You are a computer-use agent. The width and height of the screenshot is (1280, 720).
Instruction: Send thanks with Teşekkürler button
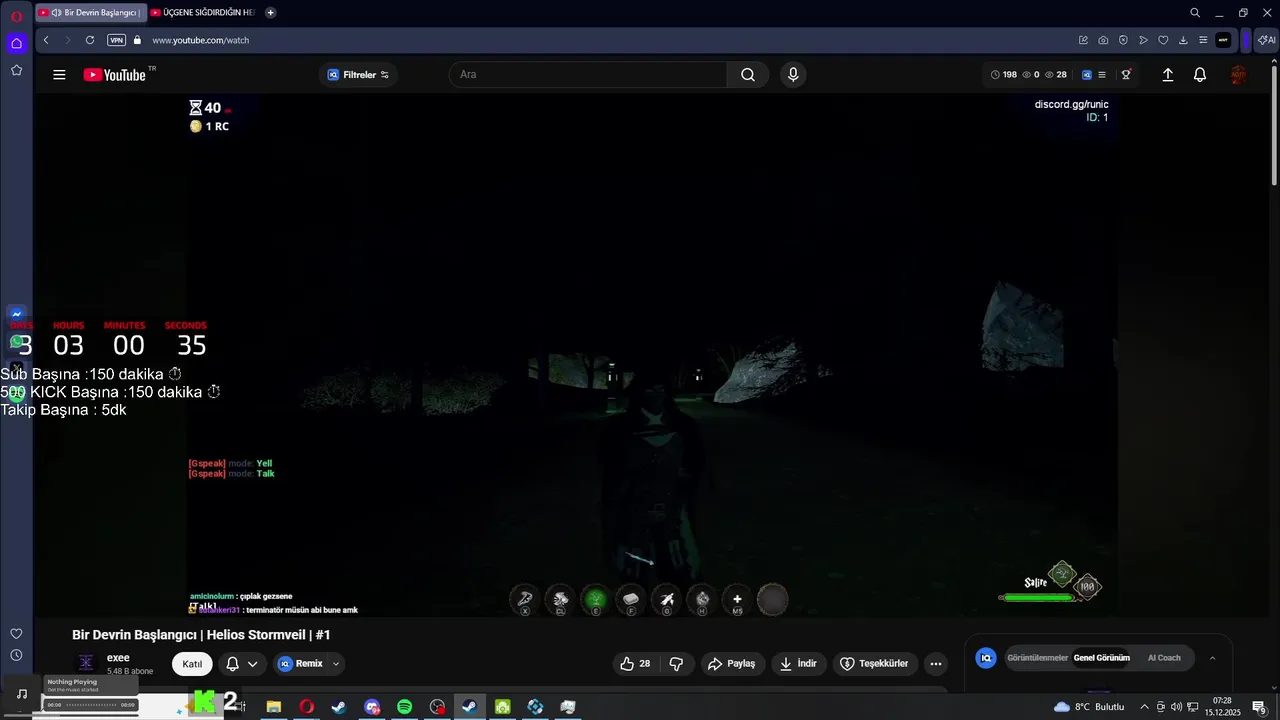pyautogui.click(x=875, y=663)
